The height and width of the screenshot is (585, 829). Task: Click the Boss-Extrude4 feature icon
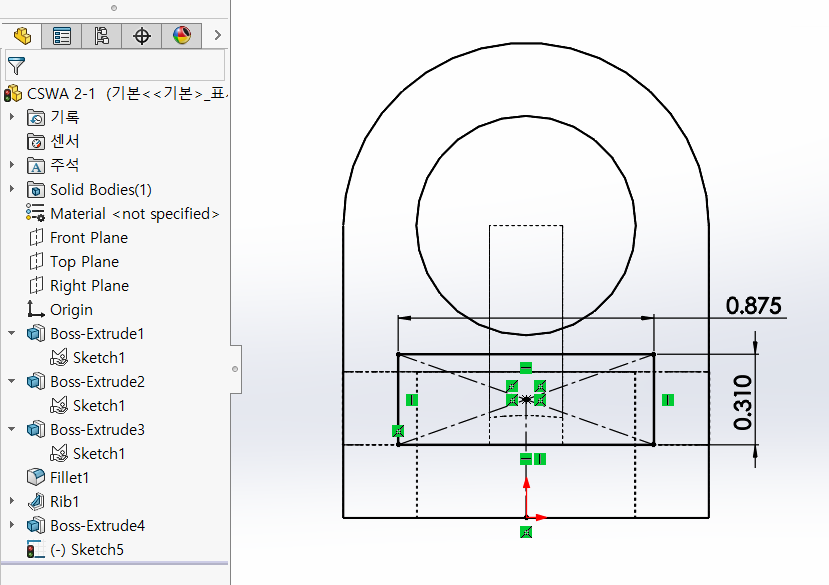point(35,525)
